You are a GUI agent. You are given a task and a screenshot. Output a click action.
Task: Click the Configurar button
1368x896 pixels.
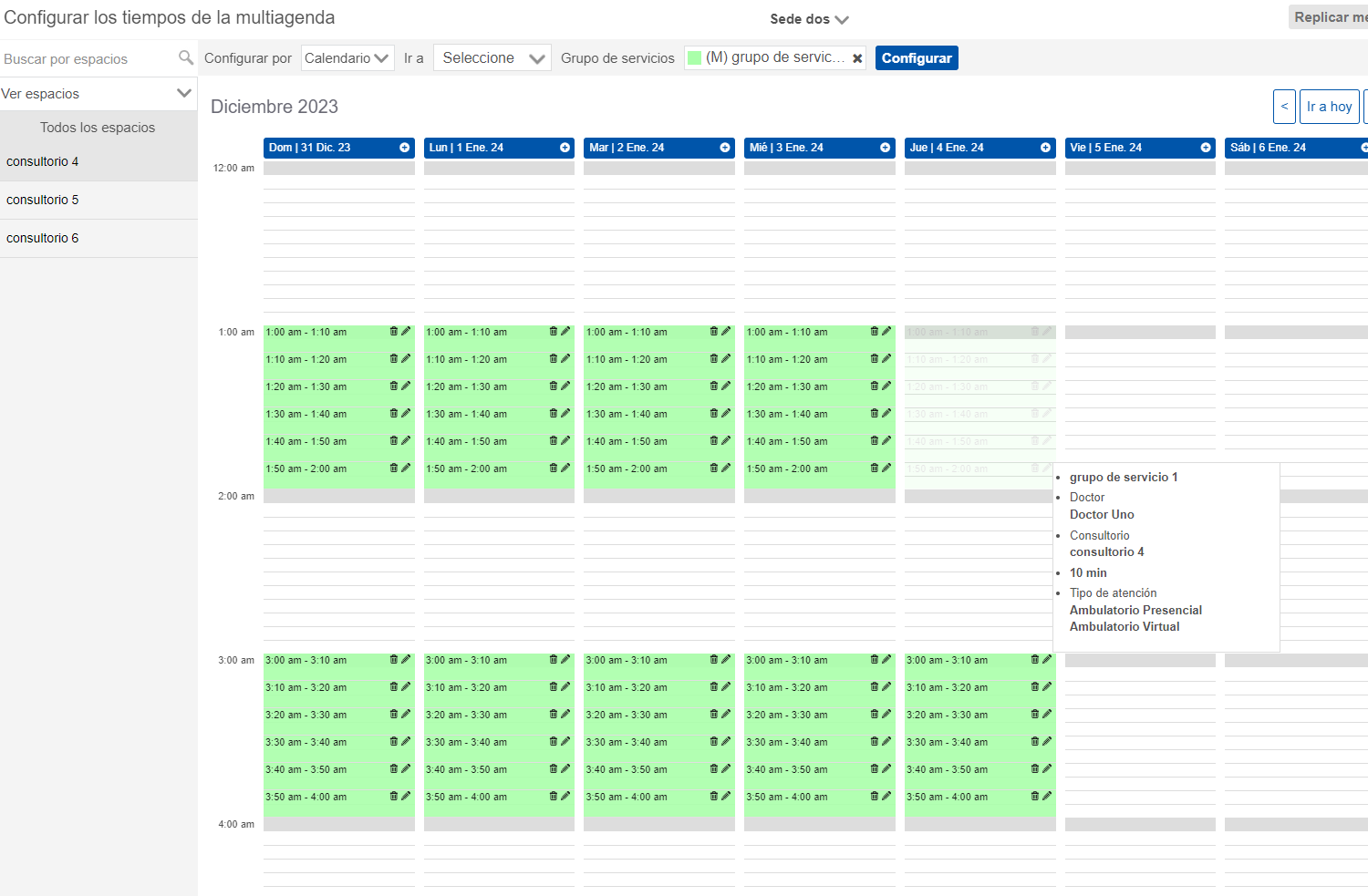tap(917, 58)
